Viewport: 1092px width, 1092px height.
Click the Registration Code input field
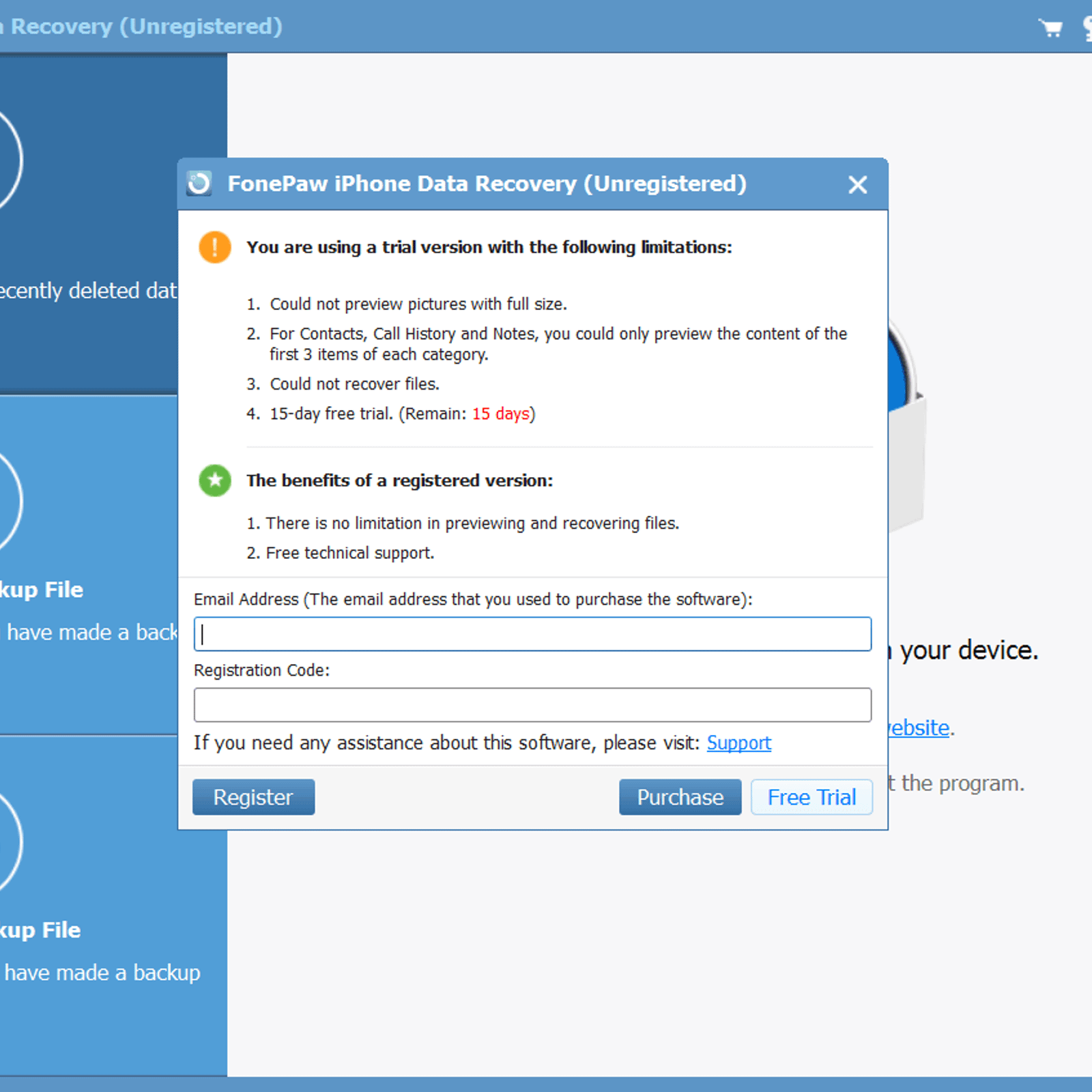532,705
